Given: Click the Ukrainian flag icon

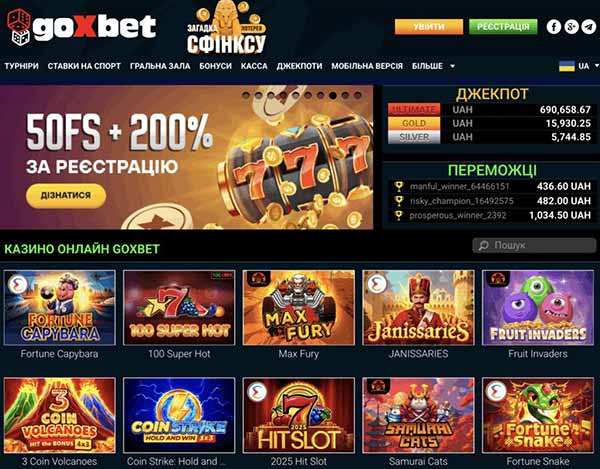Looking at the screenshot, I should [567, 66].
